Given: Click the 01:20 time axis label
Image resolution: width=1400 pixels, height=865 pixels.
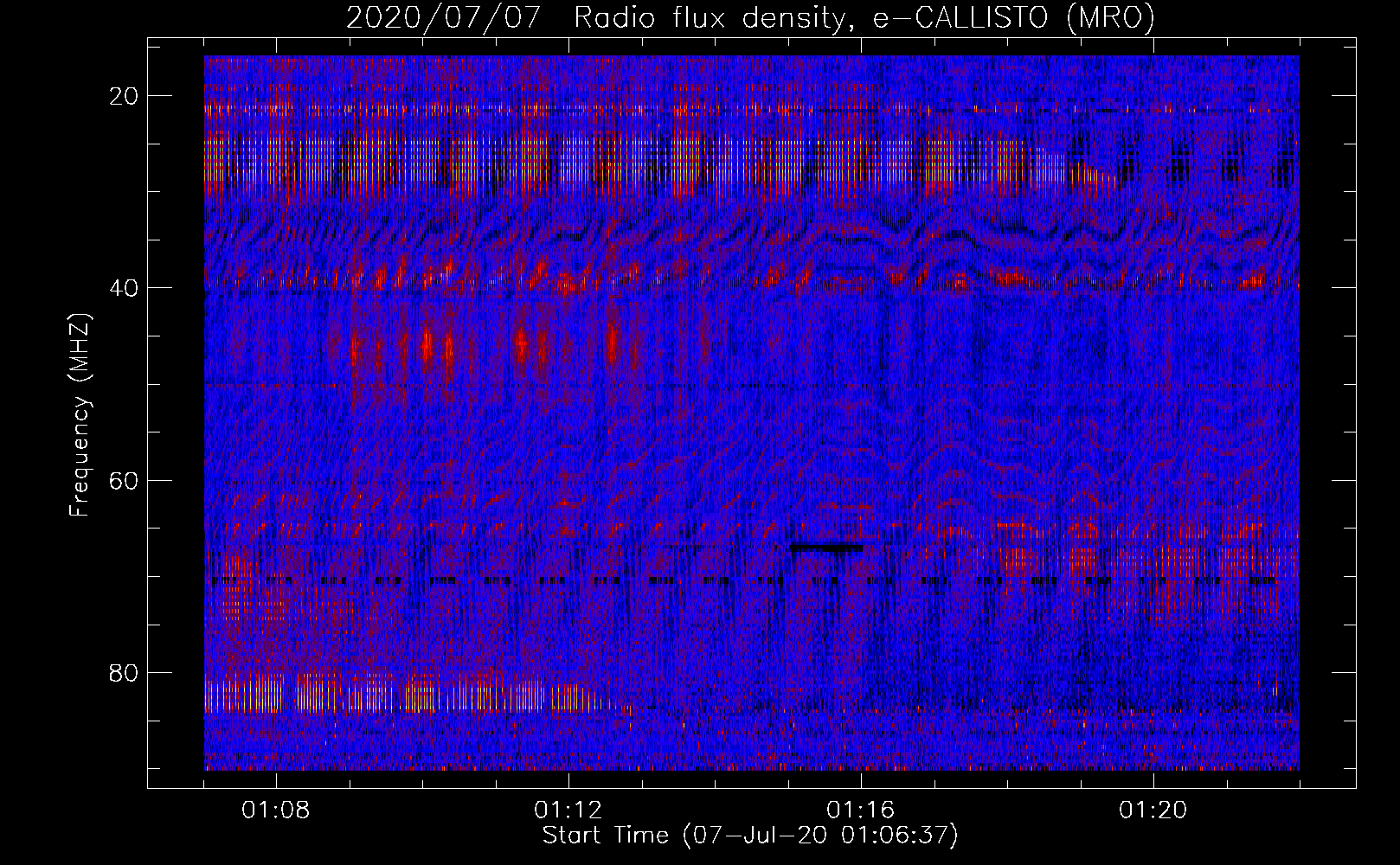Looking at the screenshot, I should [1153, 811].
